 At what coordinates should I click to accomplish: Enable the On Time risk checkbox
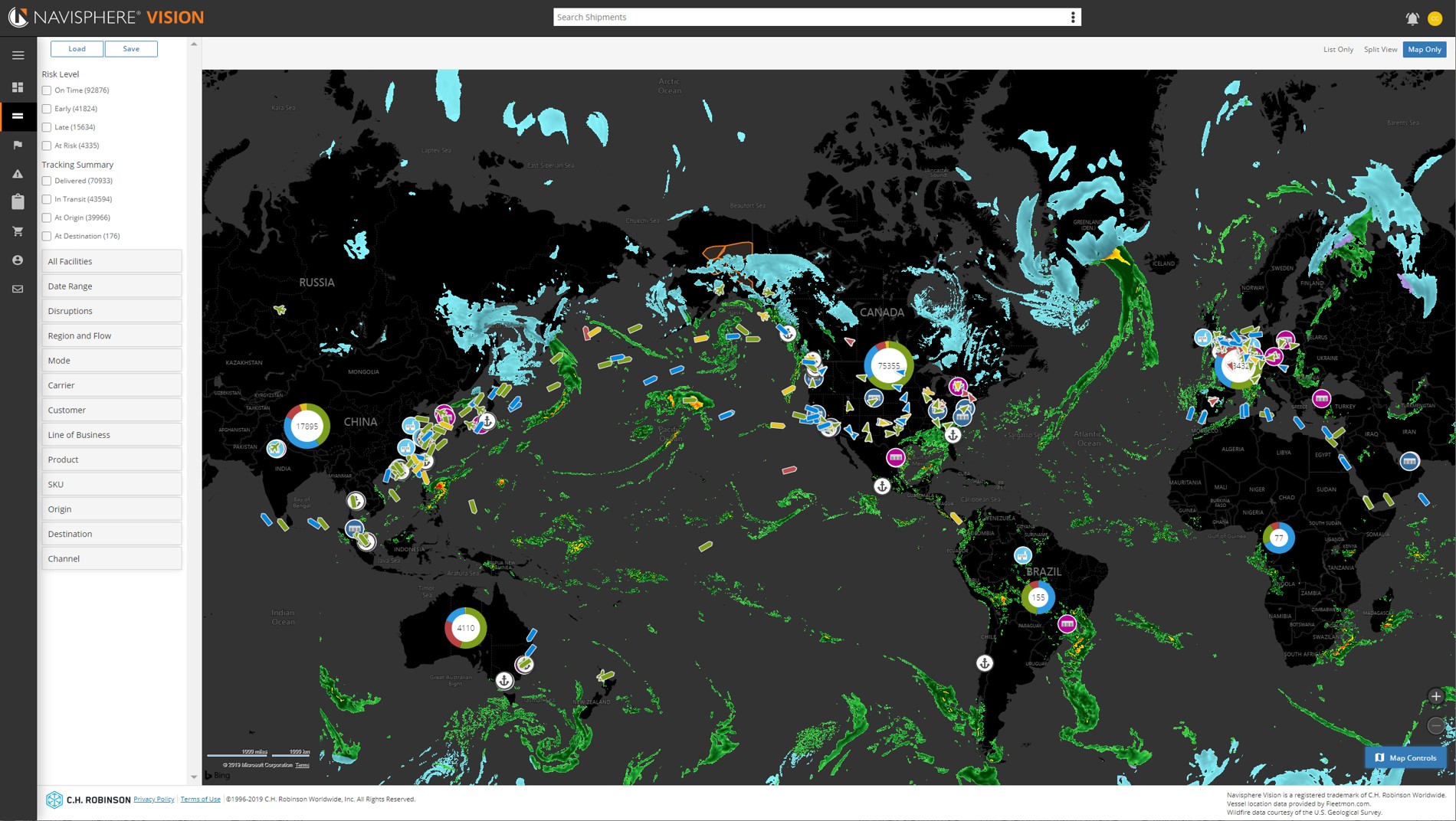pyautogui.click(x=47, y=90)
